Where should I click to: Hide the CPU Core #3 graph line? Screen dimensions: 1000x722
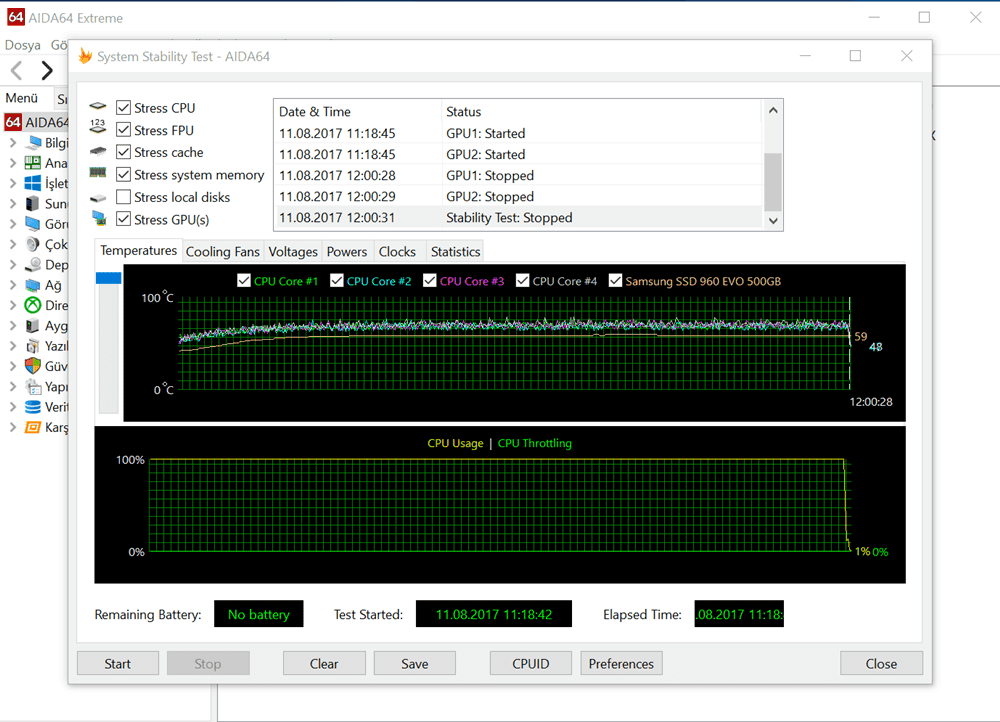(430, 281)
